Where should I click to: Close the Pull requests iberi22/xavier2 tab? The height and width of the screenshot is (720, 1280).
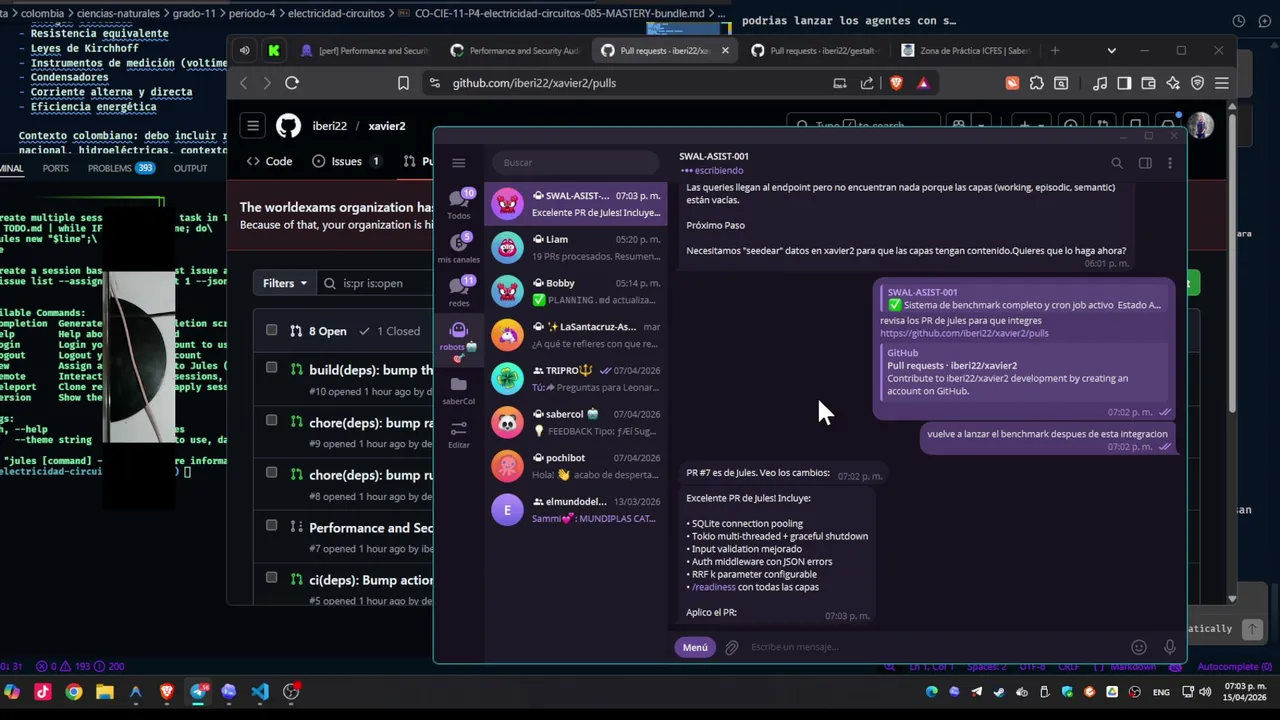tap(725, 50)
